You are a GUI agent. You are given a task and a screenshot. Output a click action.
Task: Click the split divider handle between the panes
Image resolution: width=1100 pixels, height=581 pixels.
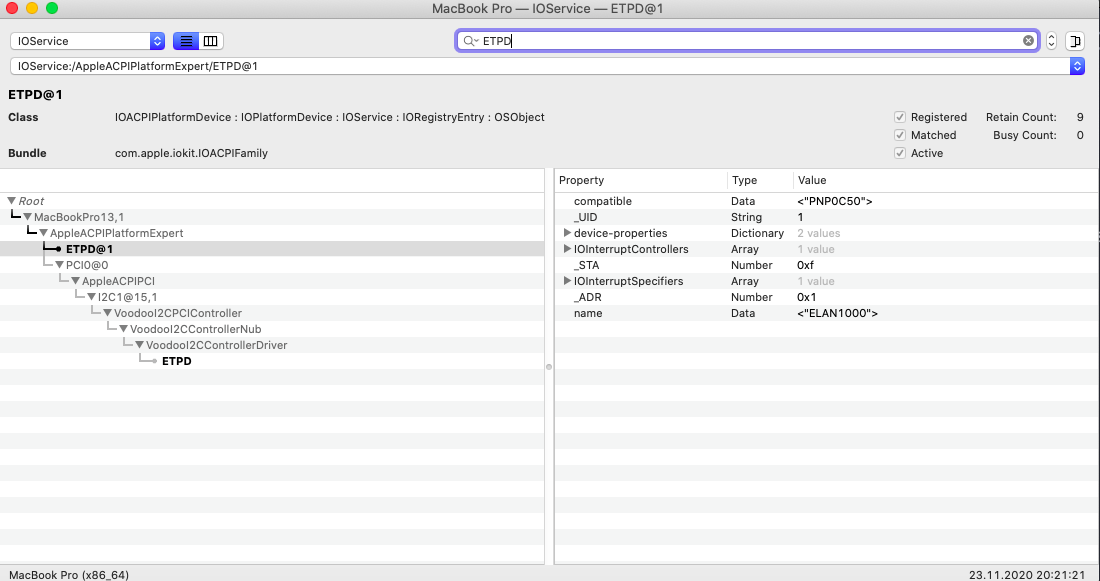(x=549, y=366)
